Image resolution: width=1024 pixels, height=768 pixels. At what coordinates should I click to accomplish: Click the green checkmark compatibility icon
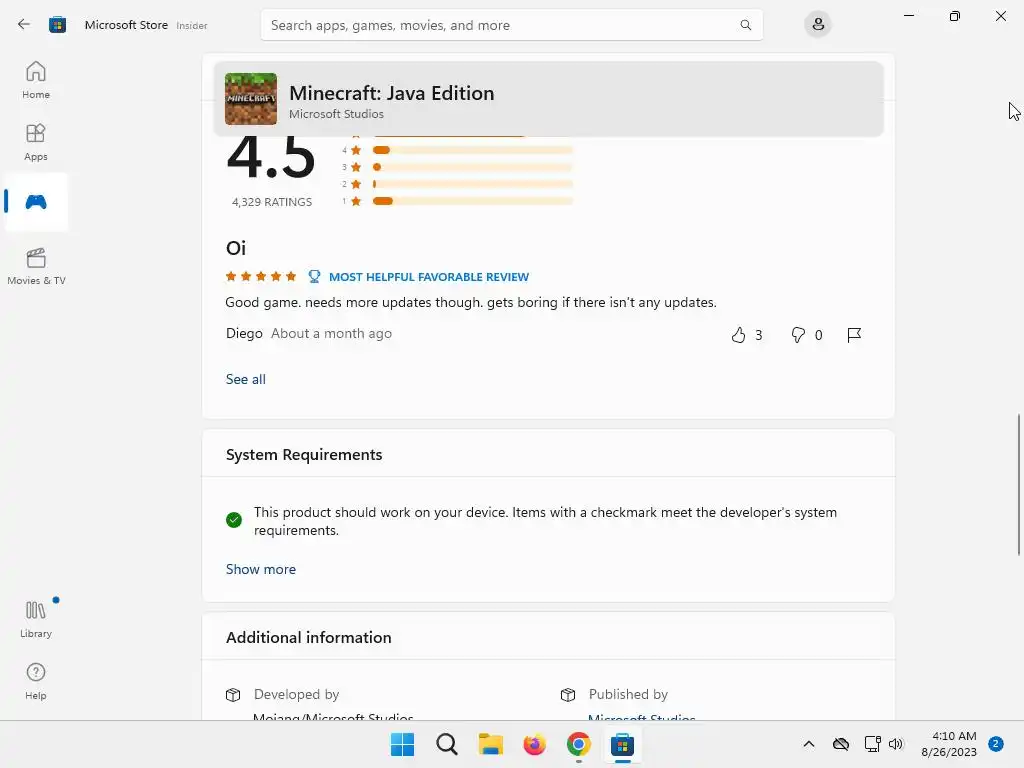234,520
